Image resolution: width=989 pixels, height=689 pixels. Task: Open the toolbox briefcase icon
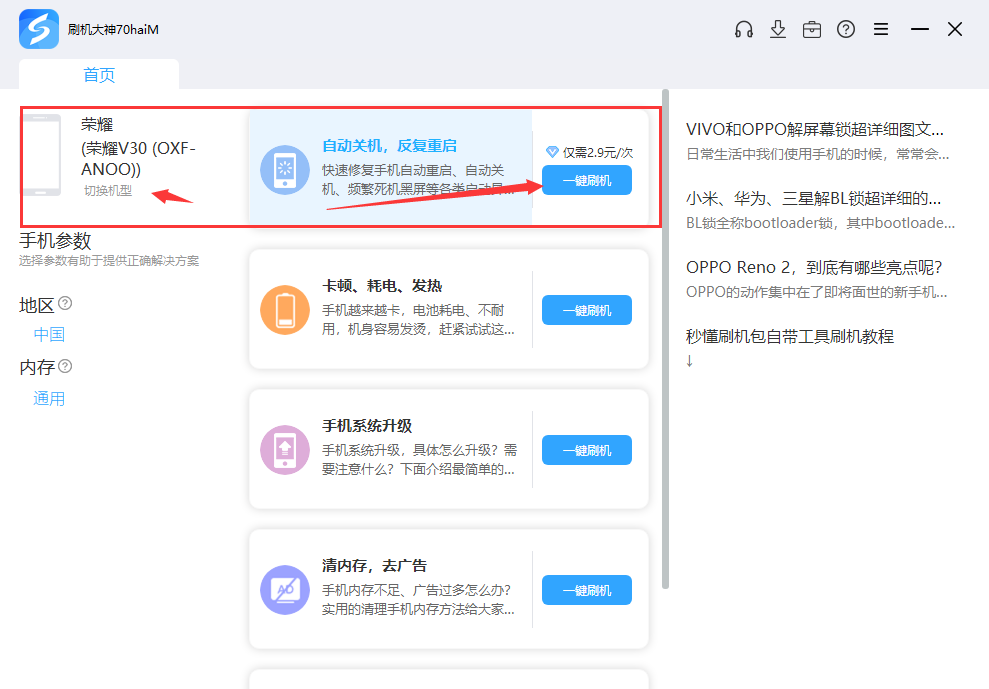[812, 29]
